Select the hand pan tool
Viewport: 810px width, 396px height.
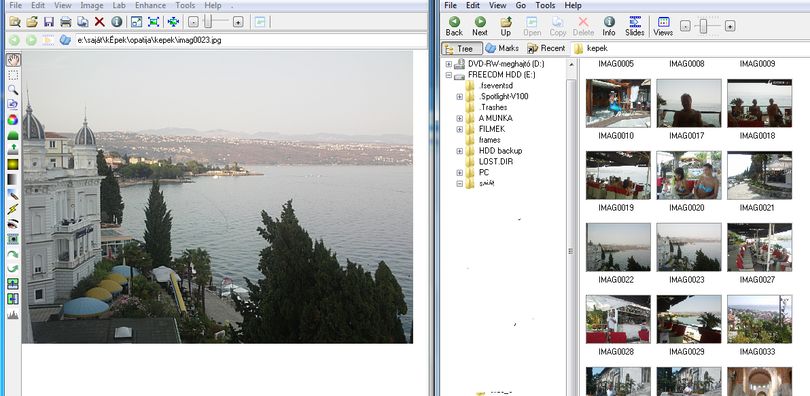(13, 59)
